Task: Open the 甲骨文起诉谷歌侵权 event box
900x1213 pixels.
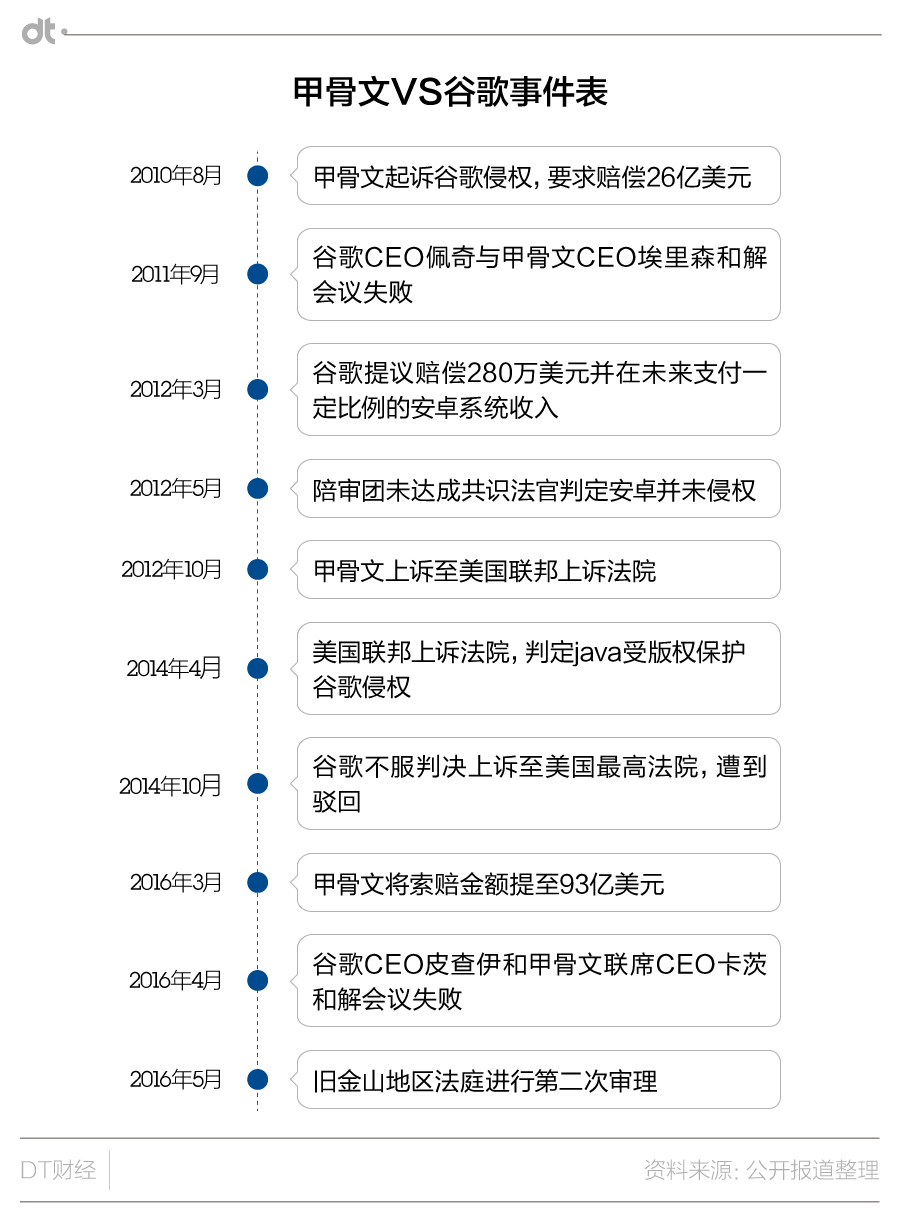Action: click(538, 176)
